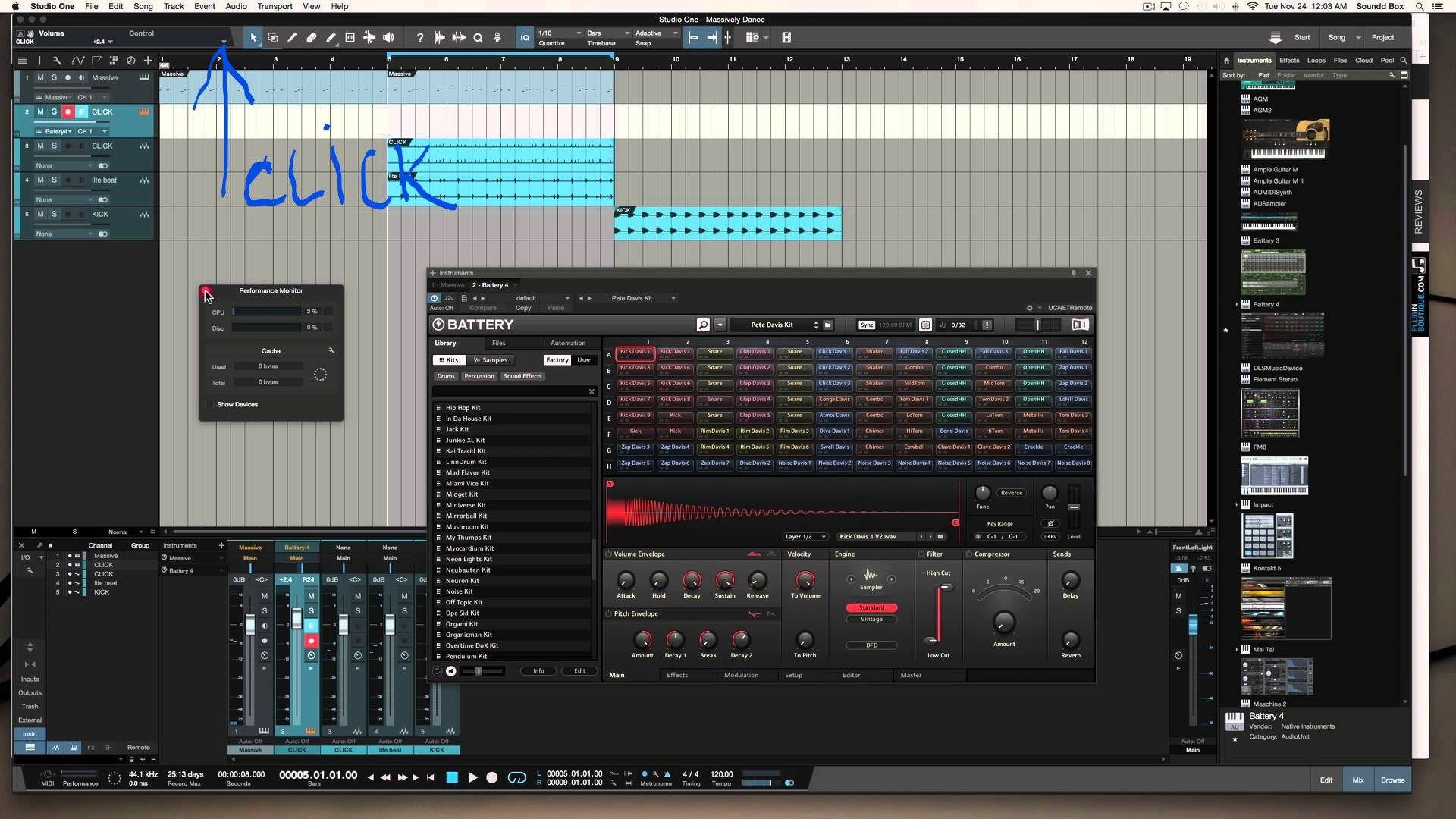Click the Edit button in Battery library
Image resolution: width=1456 pixels, height=819 pixels.
coord(579,670)
